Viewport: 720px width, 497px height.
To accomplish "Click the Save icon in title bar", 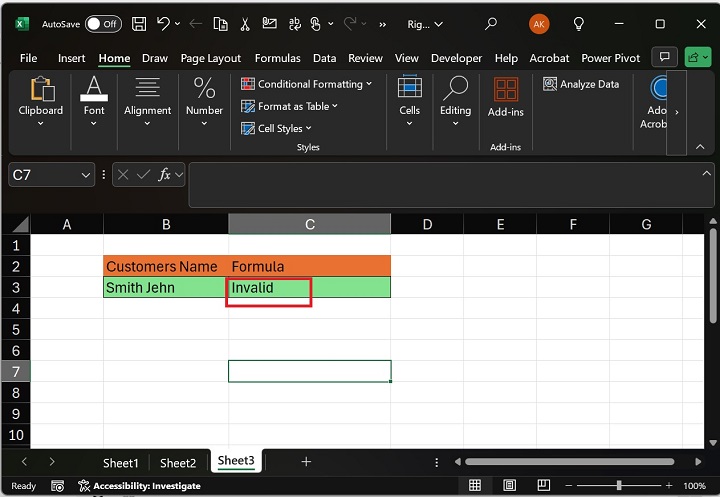I will coord(139,23).
